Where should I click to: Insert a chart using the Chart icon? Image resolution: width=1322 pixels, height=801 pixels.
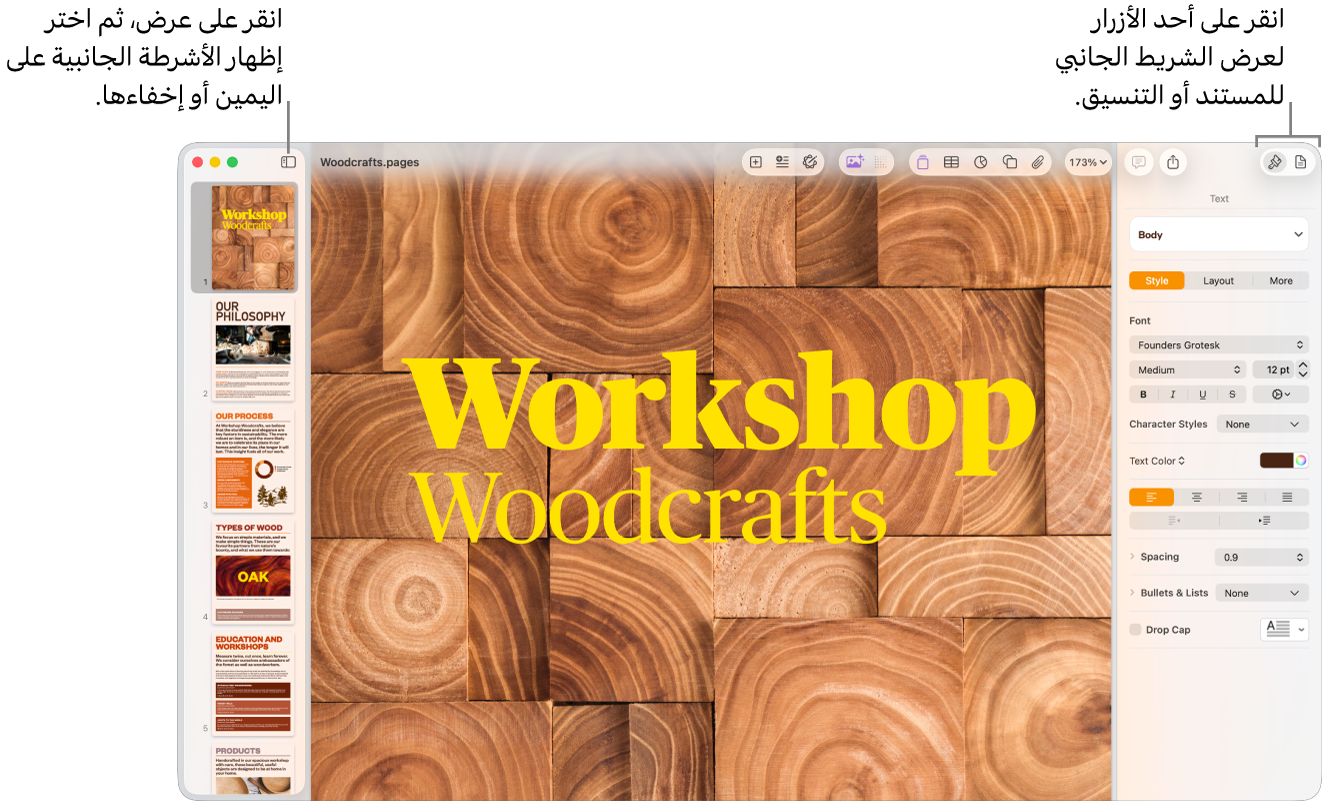[x=981, y=162]
